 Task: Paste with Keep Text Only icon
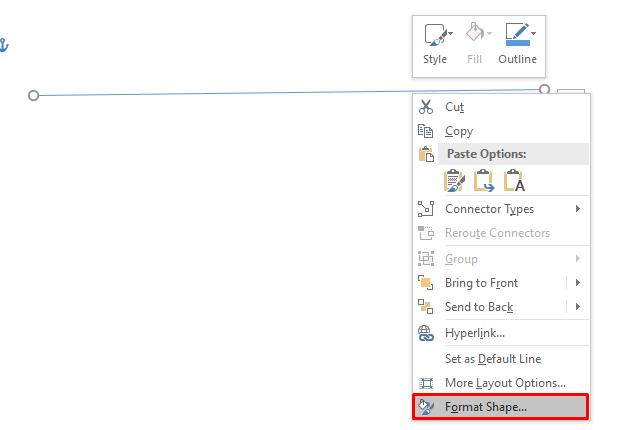click(x=514, y=181)
